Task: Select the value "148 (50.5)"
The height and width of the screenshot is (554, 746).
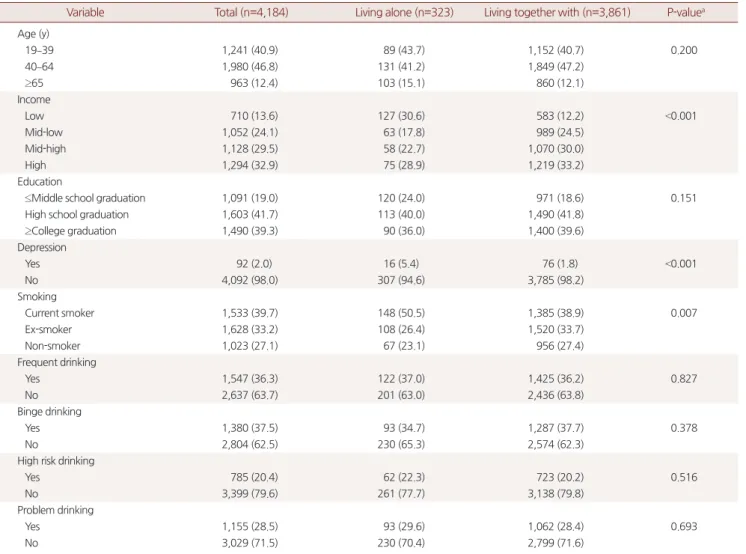Action: [401, 313]
